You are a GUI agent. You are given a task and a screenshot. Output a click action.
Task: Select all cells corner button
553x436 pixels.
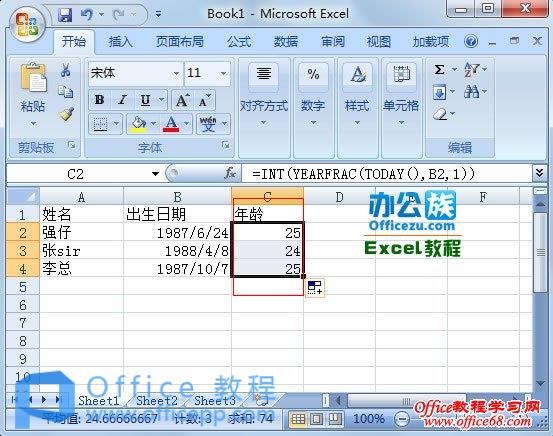[23, 196]
